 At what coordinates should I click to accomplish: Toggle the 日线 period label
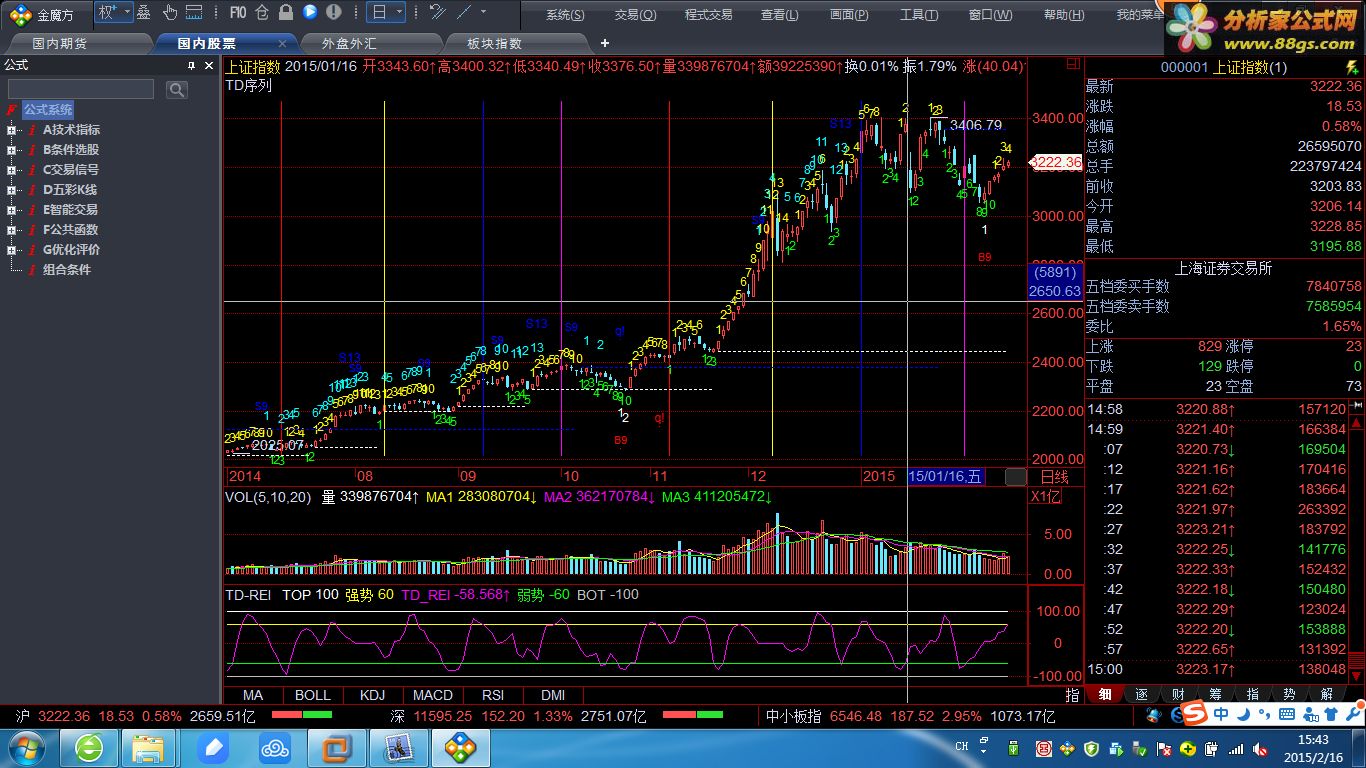1055,477
